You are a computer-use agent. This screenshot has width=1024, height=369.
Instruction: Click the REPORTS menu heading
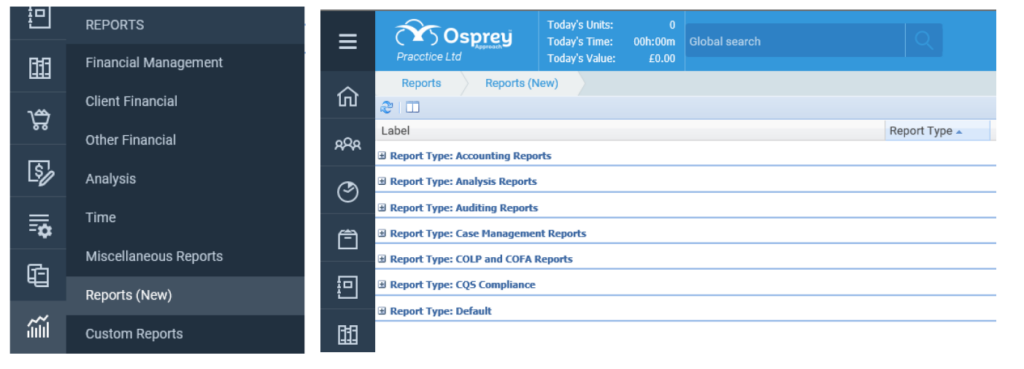pos(115,25)
